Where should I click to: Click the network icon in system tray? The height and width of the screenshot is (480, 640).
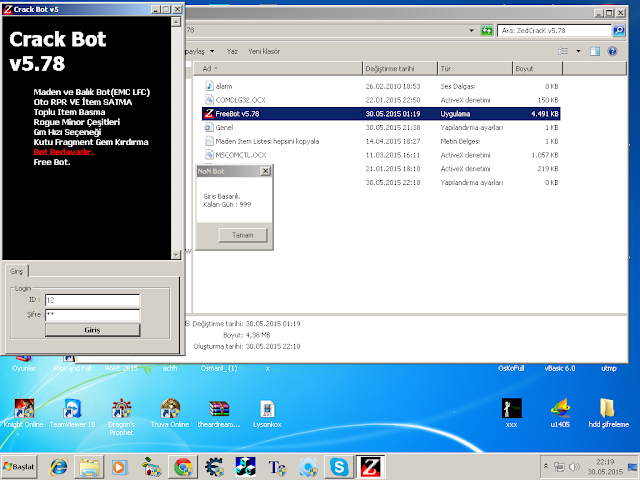pos(559,467)
